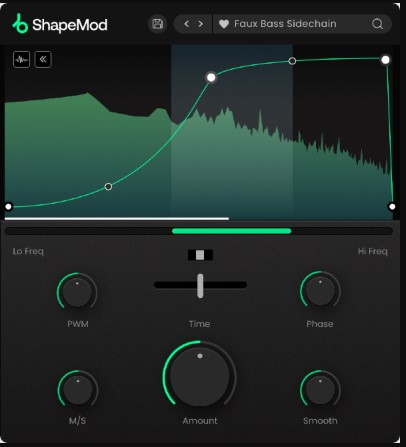Select the small curve handle on the lower-left curve
The width and height of the screenshot is (406, 447).
(x=108, y=187)
